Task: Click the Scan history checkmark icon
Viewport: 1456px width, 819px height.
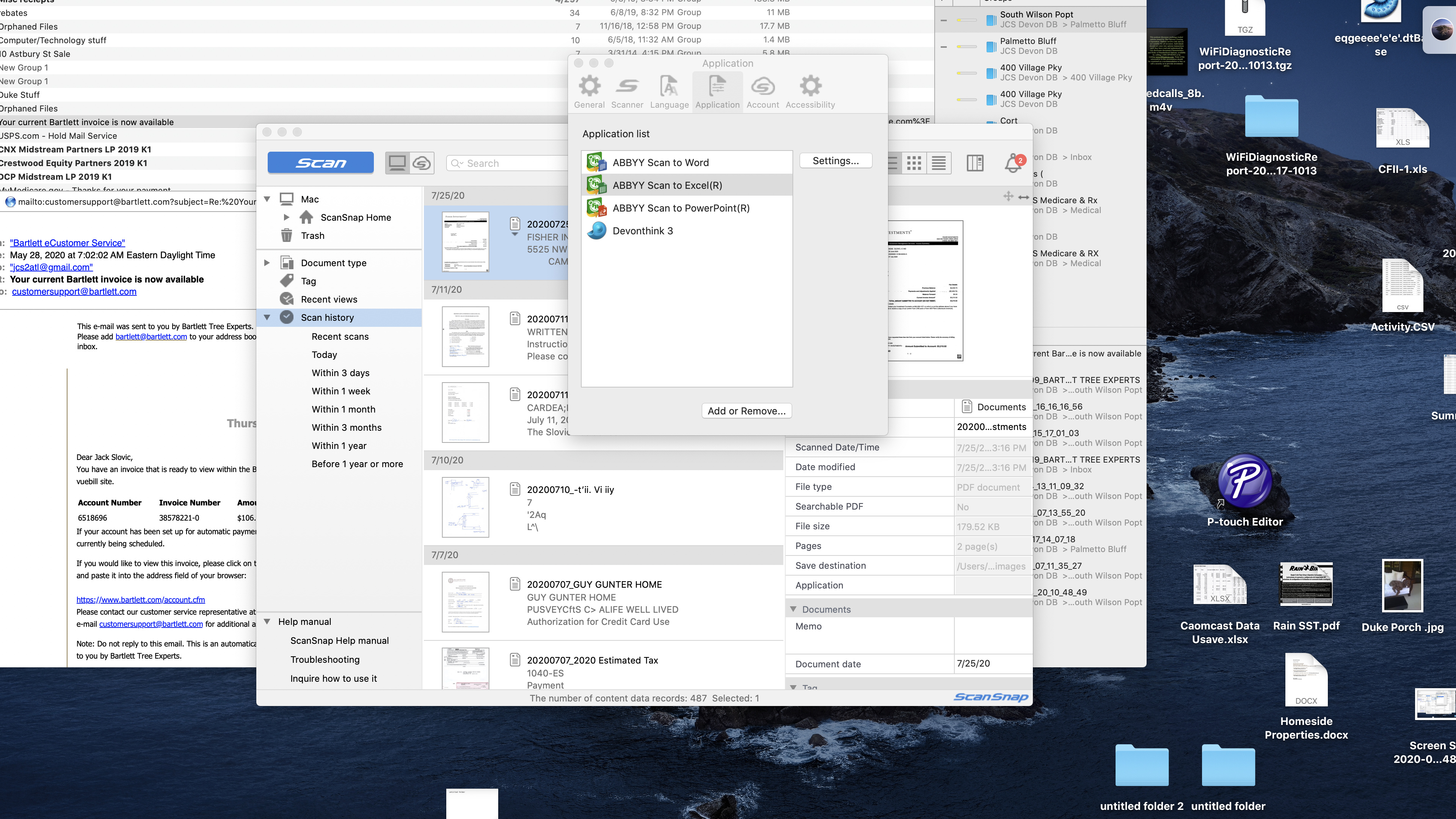Action: pyautogui.click(x=287, y=317)
